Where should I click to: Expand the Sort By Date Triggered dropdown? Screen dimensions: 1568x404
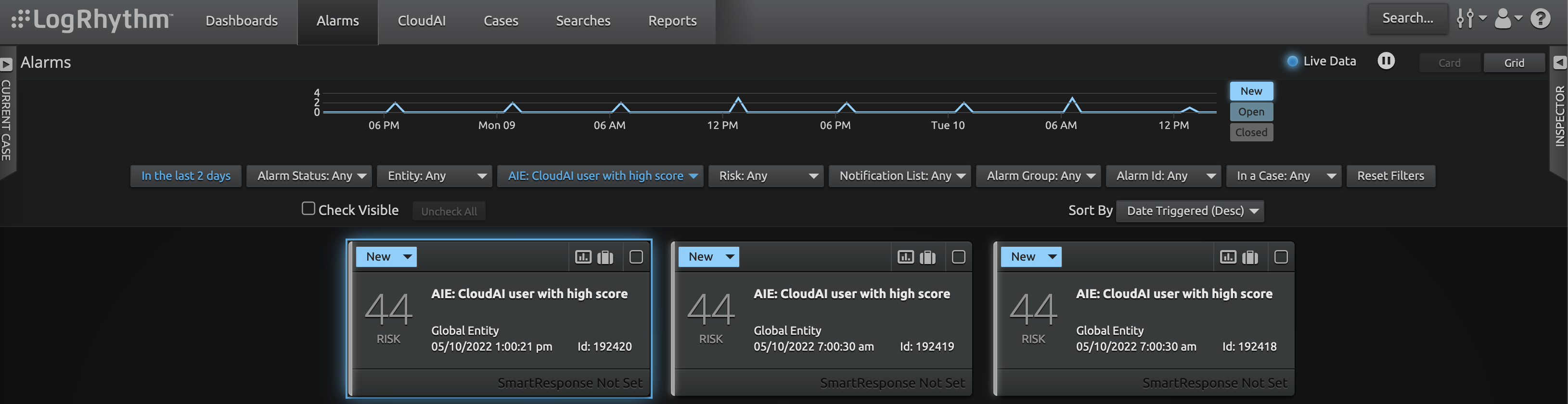click(1190, 211)
